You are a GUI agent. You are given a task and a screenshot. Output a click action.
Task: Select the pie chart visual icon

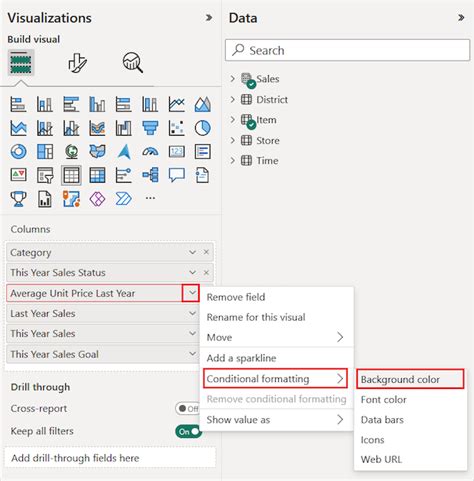tap(202, 128)
